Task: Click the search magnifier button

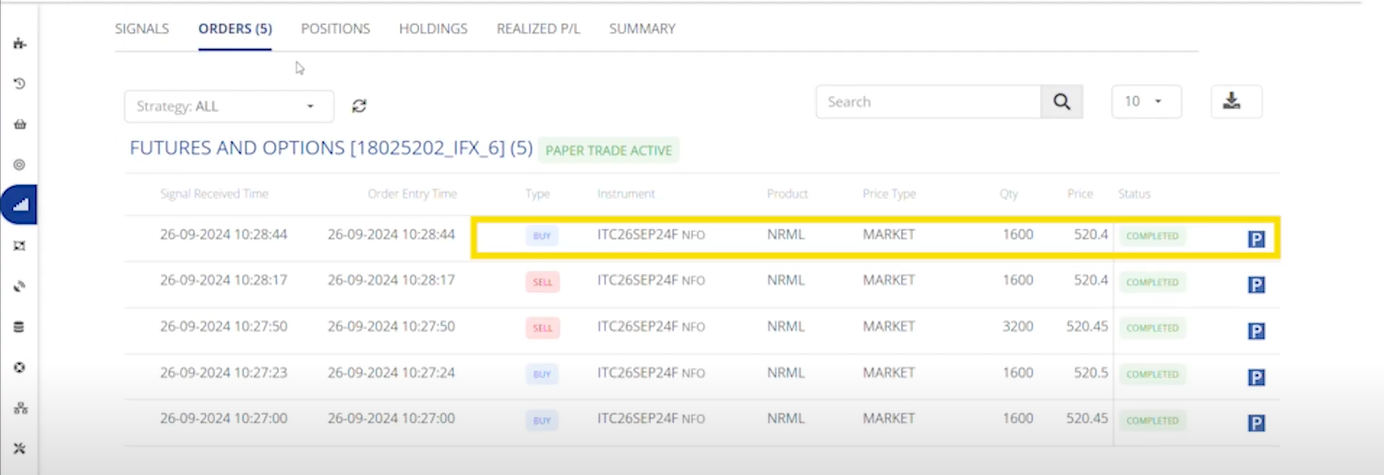Action: click(1061, 102)
